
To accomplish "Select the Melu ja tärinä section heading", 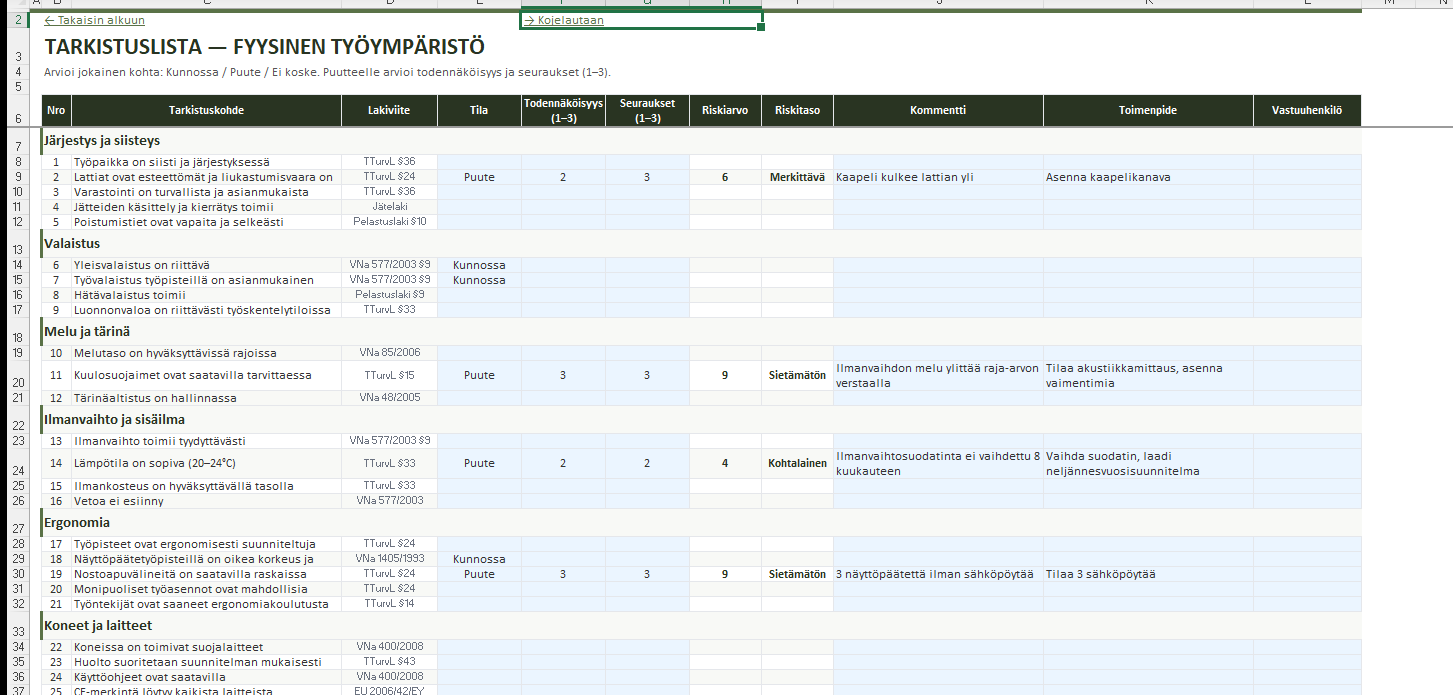I will coord(86,331).
